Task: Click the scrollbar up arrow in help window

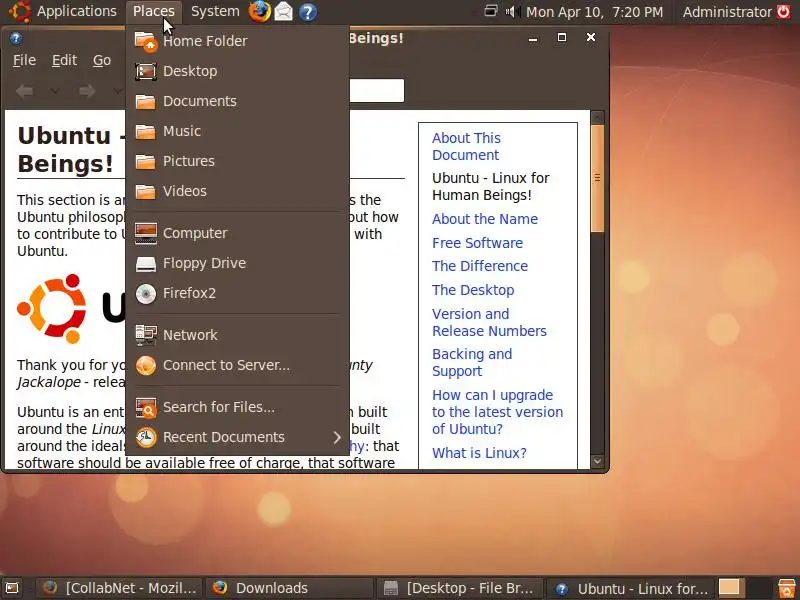Action: pos(597,117)
